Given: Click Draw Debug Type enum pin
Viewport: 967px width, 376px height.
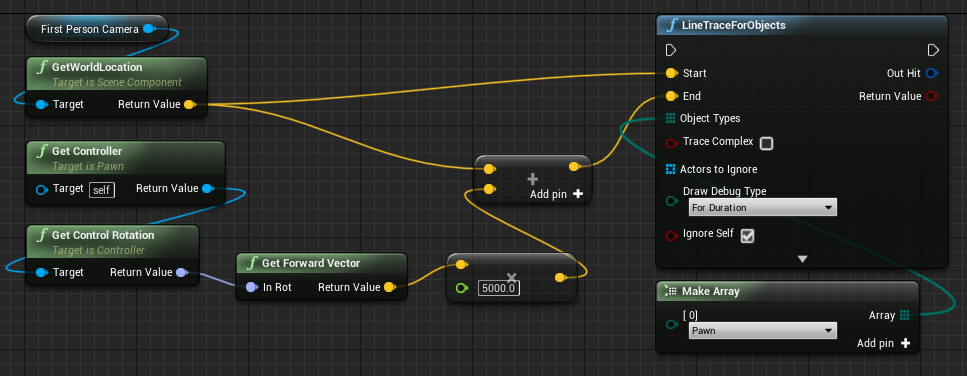Looking at the screenshot, I should pos(672,201).
